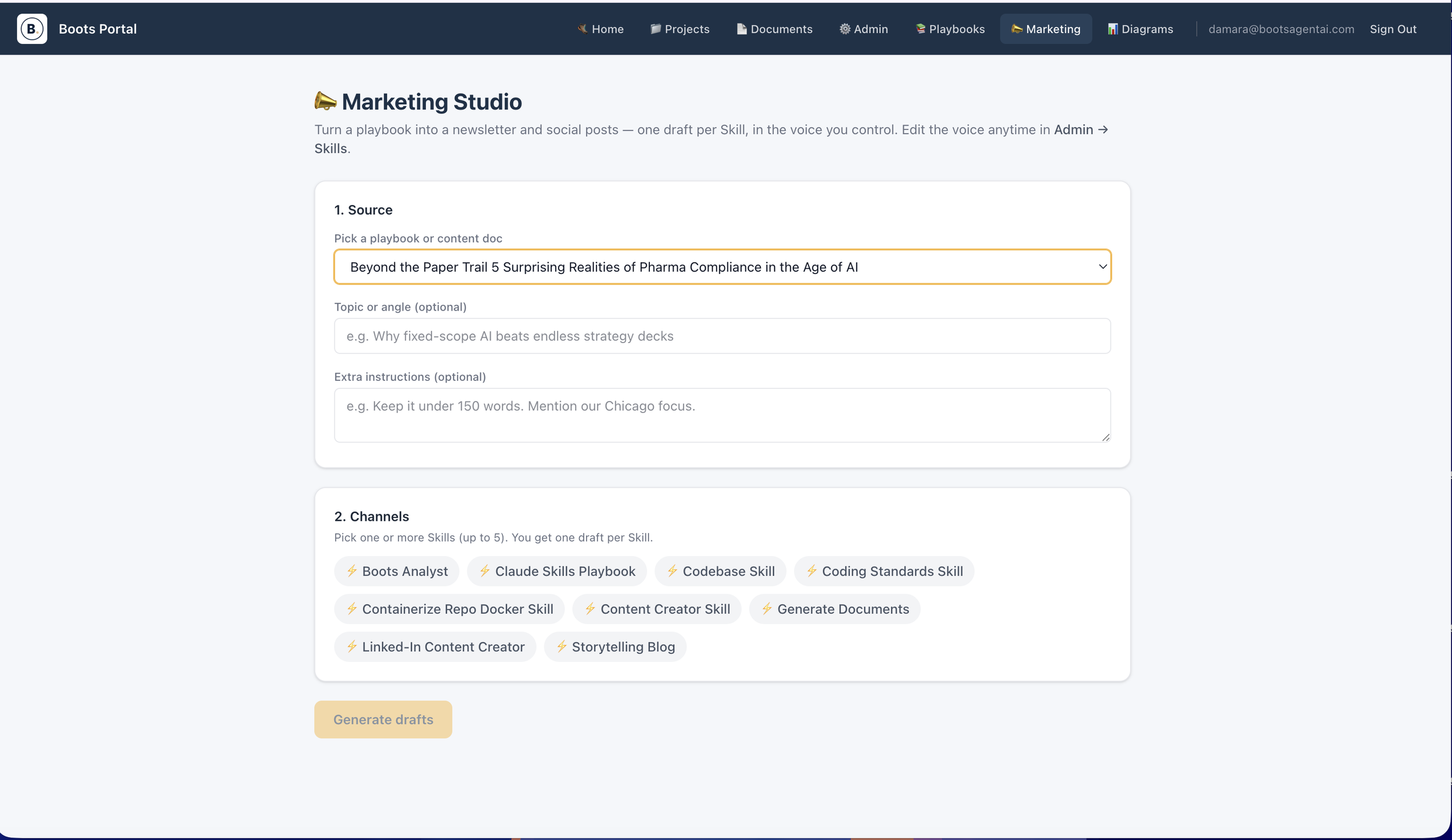Click the Boots Portal logo icon
This screenshot has height=840, width=1452.
pos(32,29)
